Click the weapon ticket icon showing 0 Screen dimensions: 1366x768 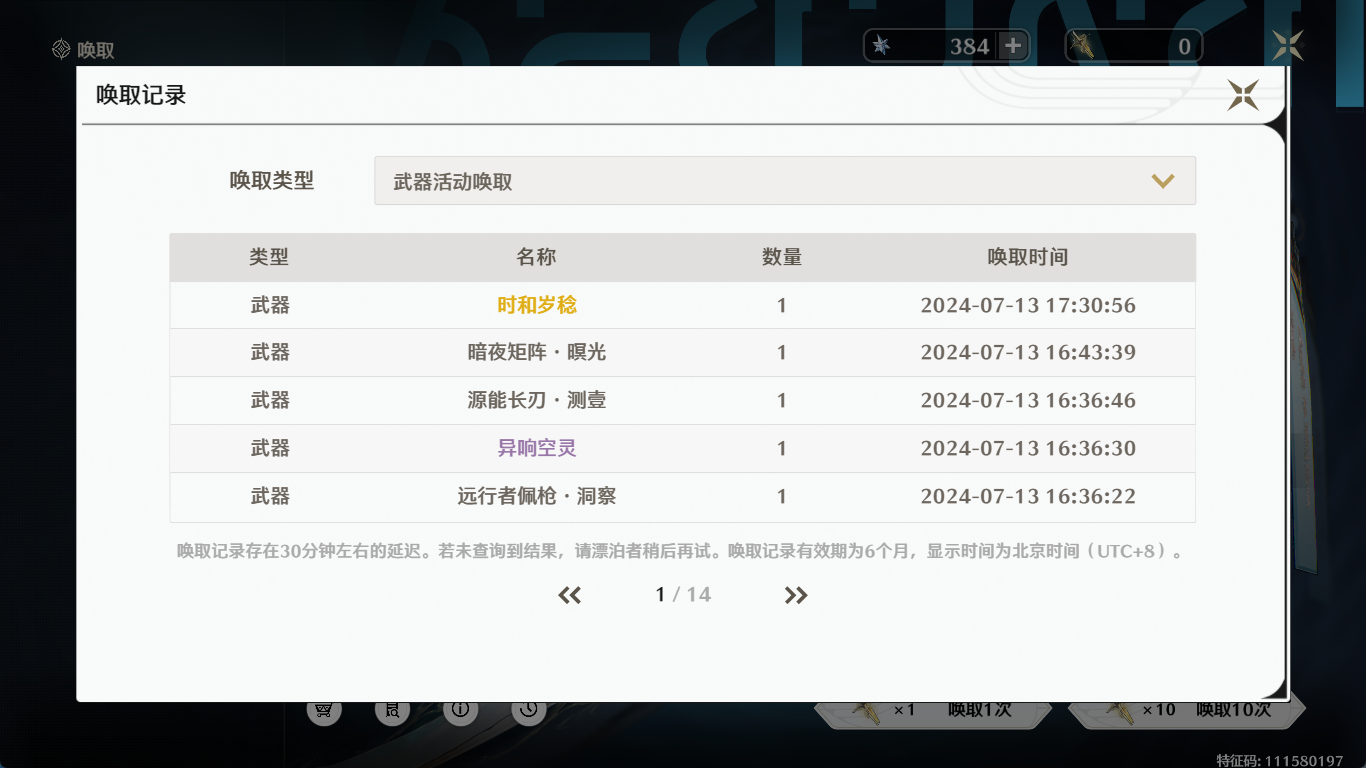pyautogui.click(x=1082, y=46)
